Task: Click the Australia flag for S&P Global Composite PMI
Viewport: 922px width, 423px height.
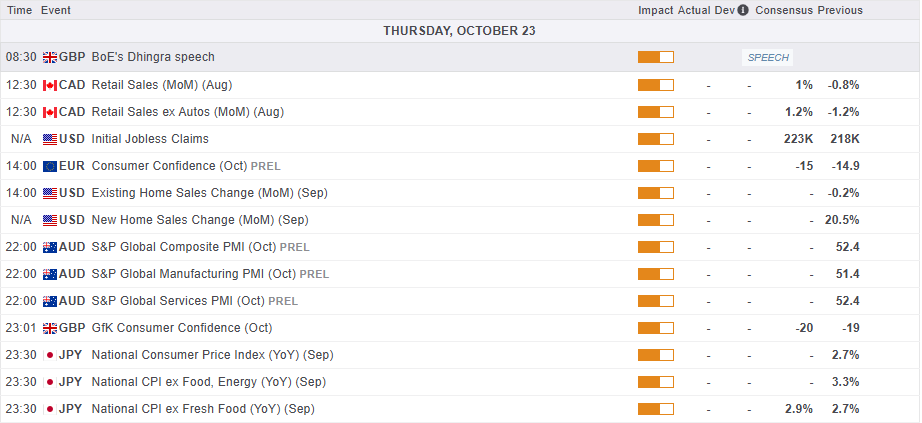Action: (x=50, y=247)
